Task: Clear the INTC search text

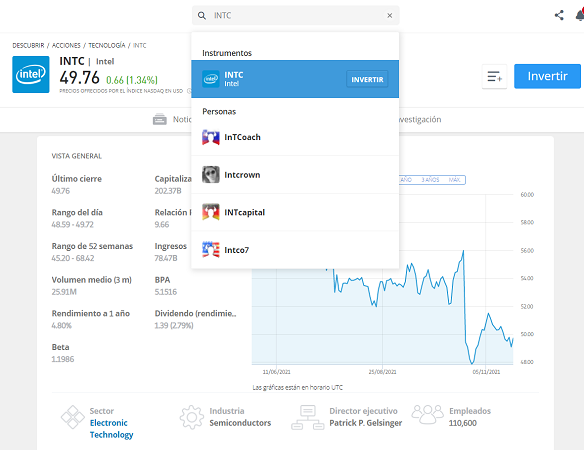Action: click(390, 16)
